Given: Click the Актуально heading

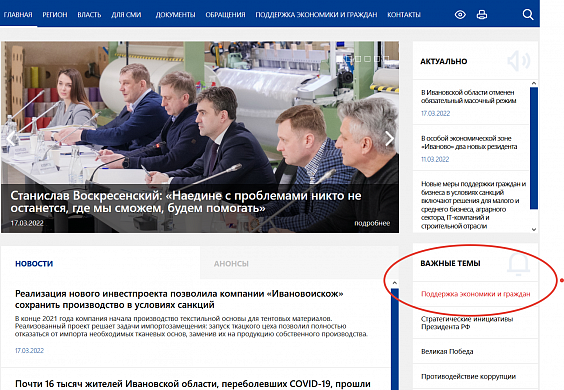Looking at the screenshot, I should pyautogui.click(x=444, y=62).
